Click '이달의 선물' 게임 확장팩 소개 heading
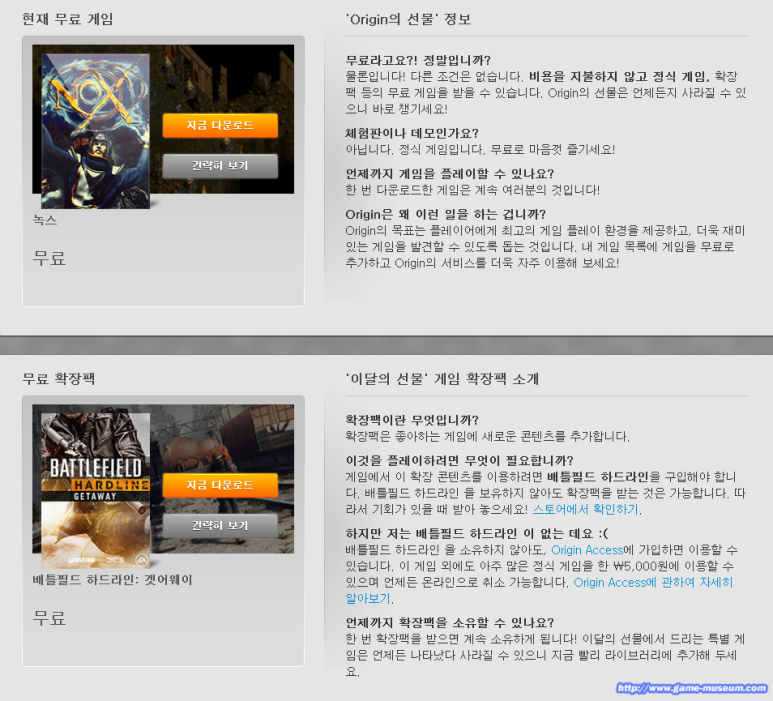773x701 pixels. [442, 379]
